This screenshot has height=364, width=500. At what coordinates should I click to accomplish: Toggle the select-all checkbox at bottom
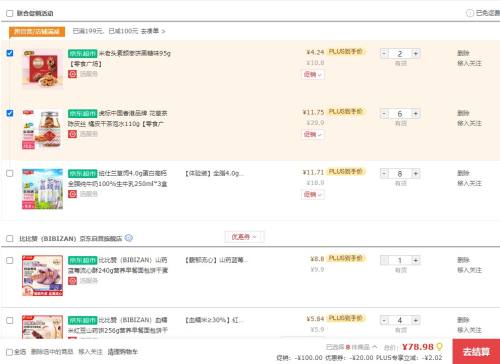coord(10,352)
